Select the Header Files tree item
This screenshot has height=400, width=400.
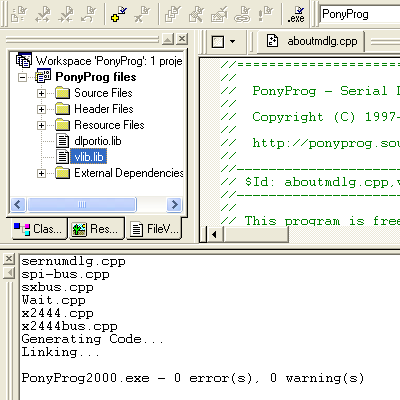point(104,109)
